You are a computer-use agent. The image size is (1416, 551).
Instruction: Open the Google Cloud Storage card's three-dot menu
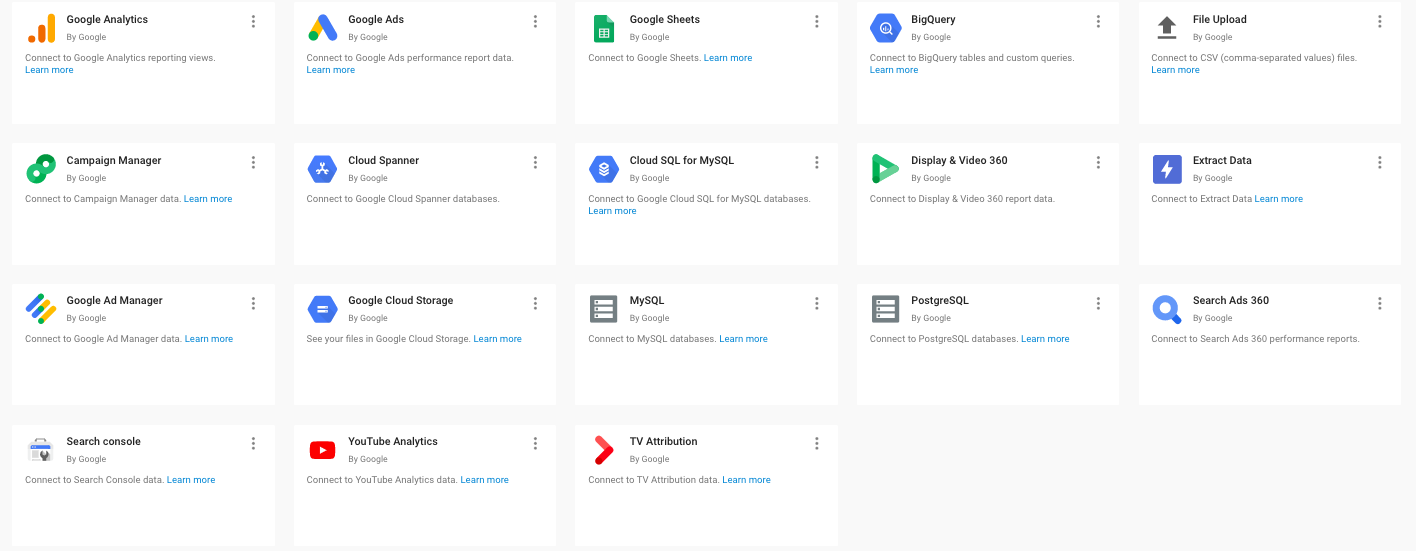tap(536, 303)
